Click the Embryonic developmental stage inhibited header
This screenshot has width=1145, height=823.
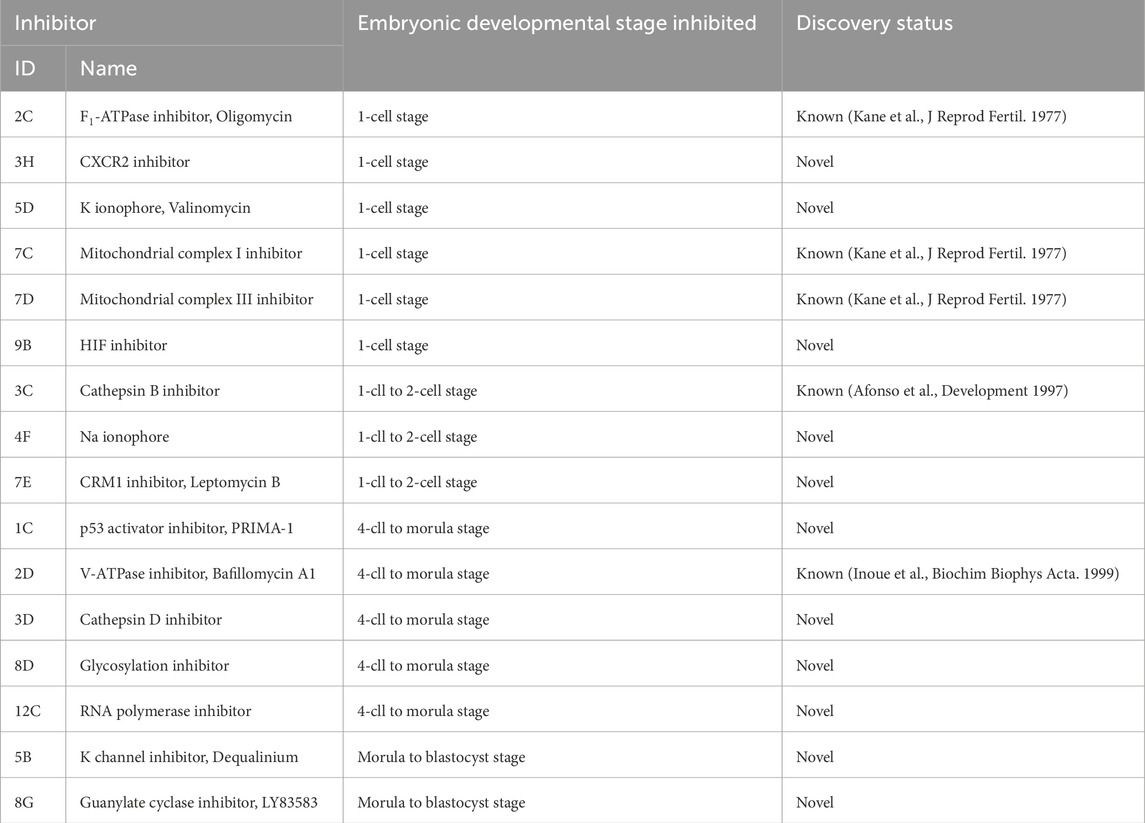(556, 22)
